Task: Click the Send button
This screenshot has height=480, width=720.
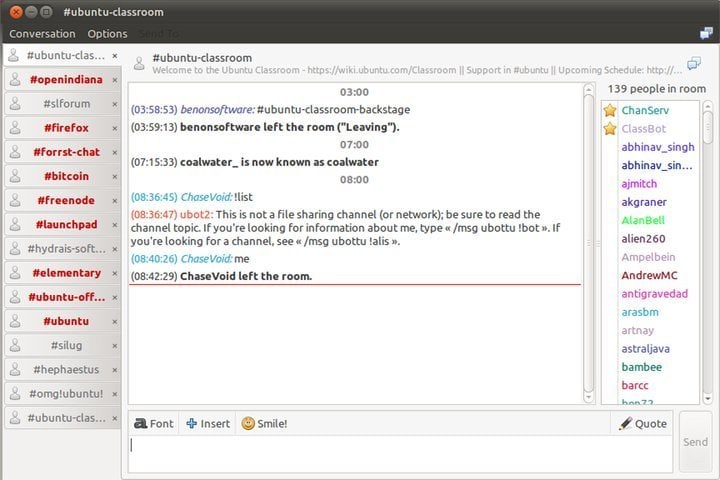Action: (695, 442)
